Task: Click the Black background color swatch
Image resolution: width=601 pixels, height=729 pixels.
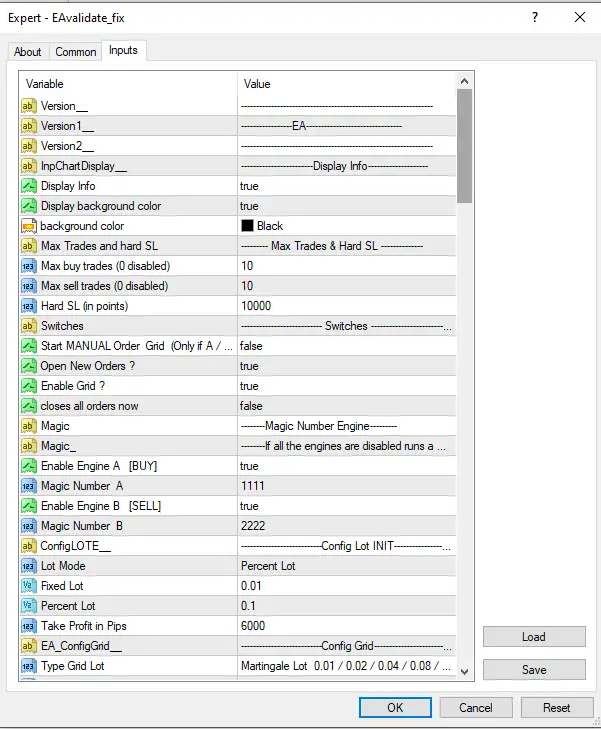Action: (x=247, y=226)
